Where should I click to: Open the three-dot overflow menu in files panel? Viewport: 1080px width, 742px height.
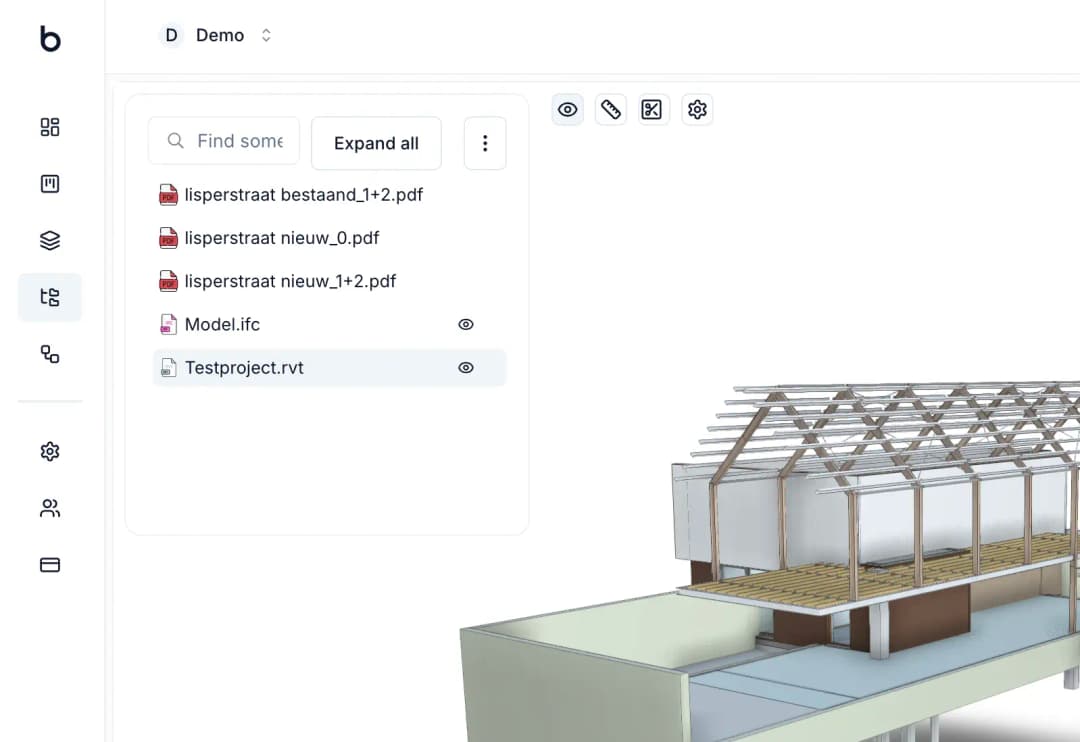[x=485, y=143]
